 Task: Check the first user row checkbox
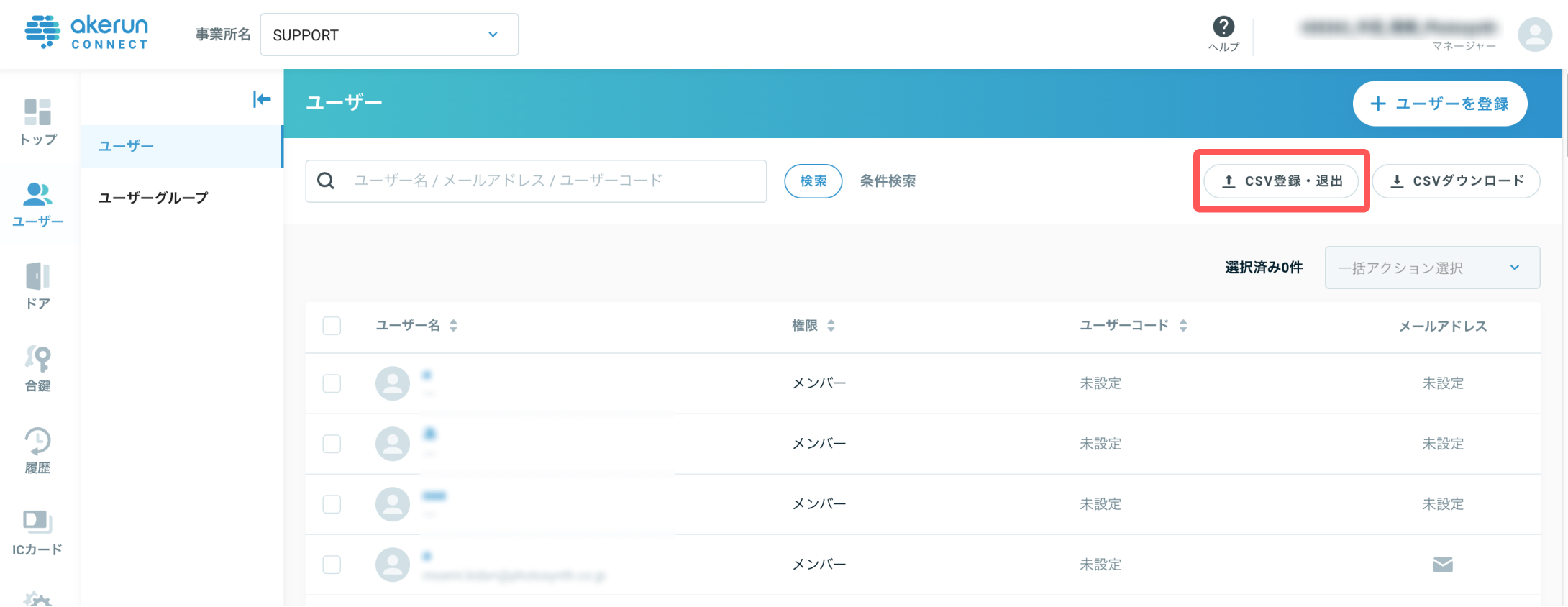332,383
